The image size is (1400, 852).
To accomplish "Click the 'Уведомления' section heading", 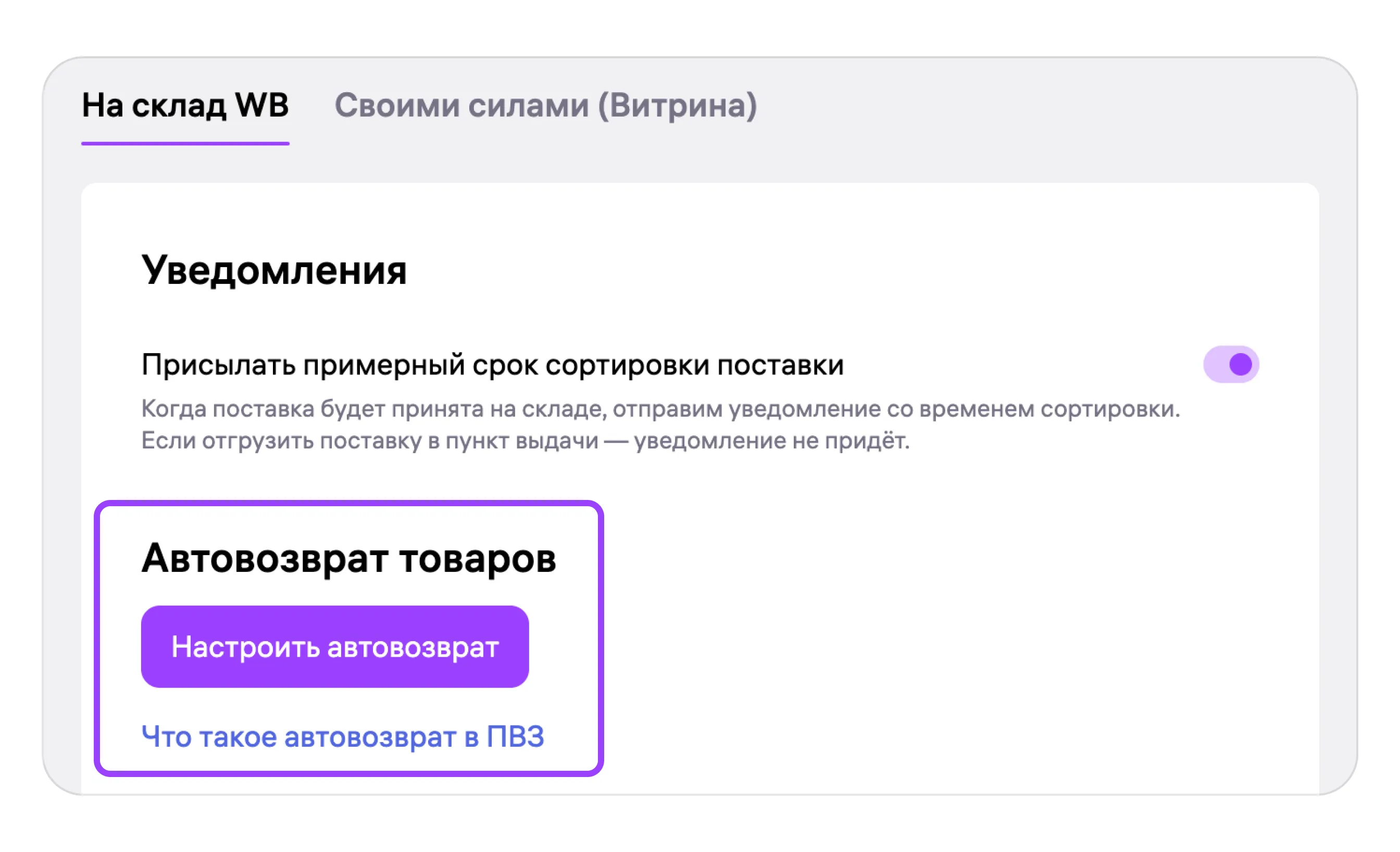I will 274,270.
